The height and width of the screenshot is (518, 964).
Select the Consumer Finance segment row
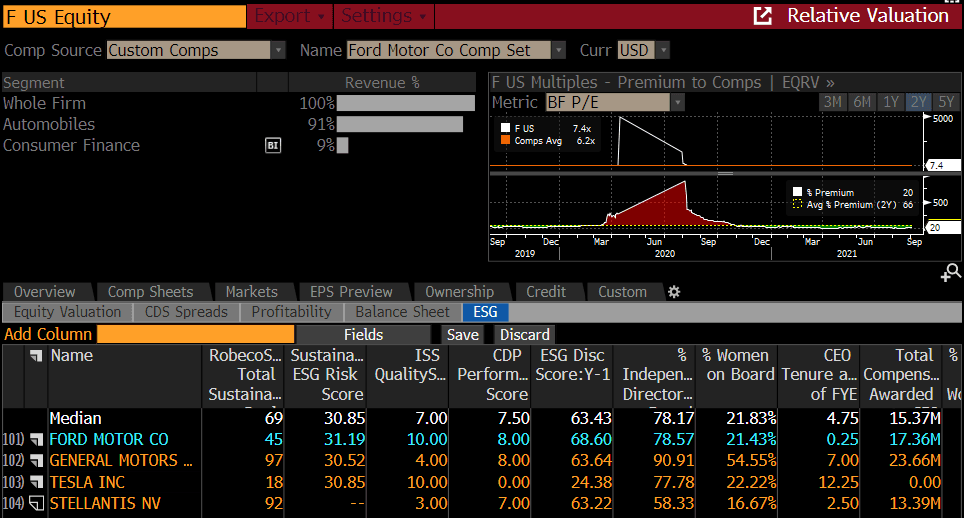point(239,146)
